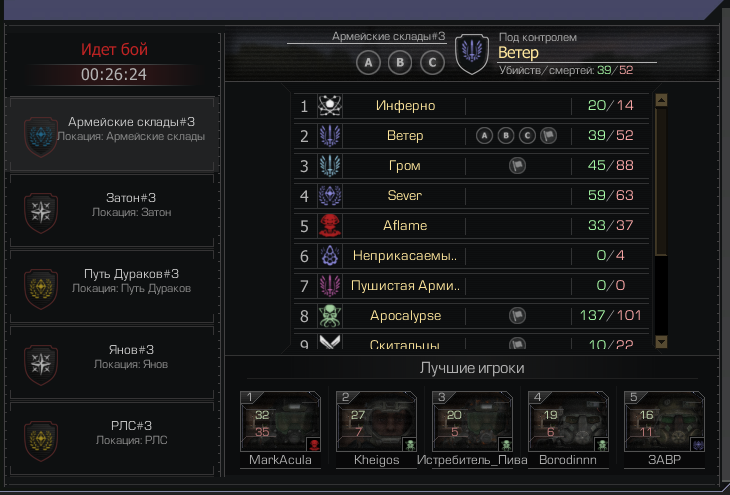Select the Затон#3 battle entry
The height and width of the screenshot is (495, 730).
[x=112, y=211]
